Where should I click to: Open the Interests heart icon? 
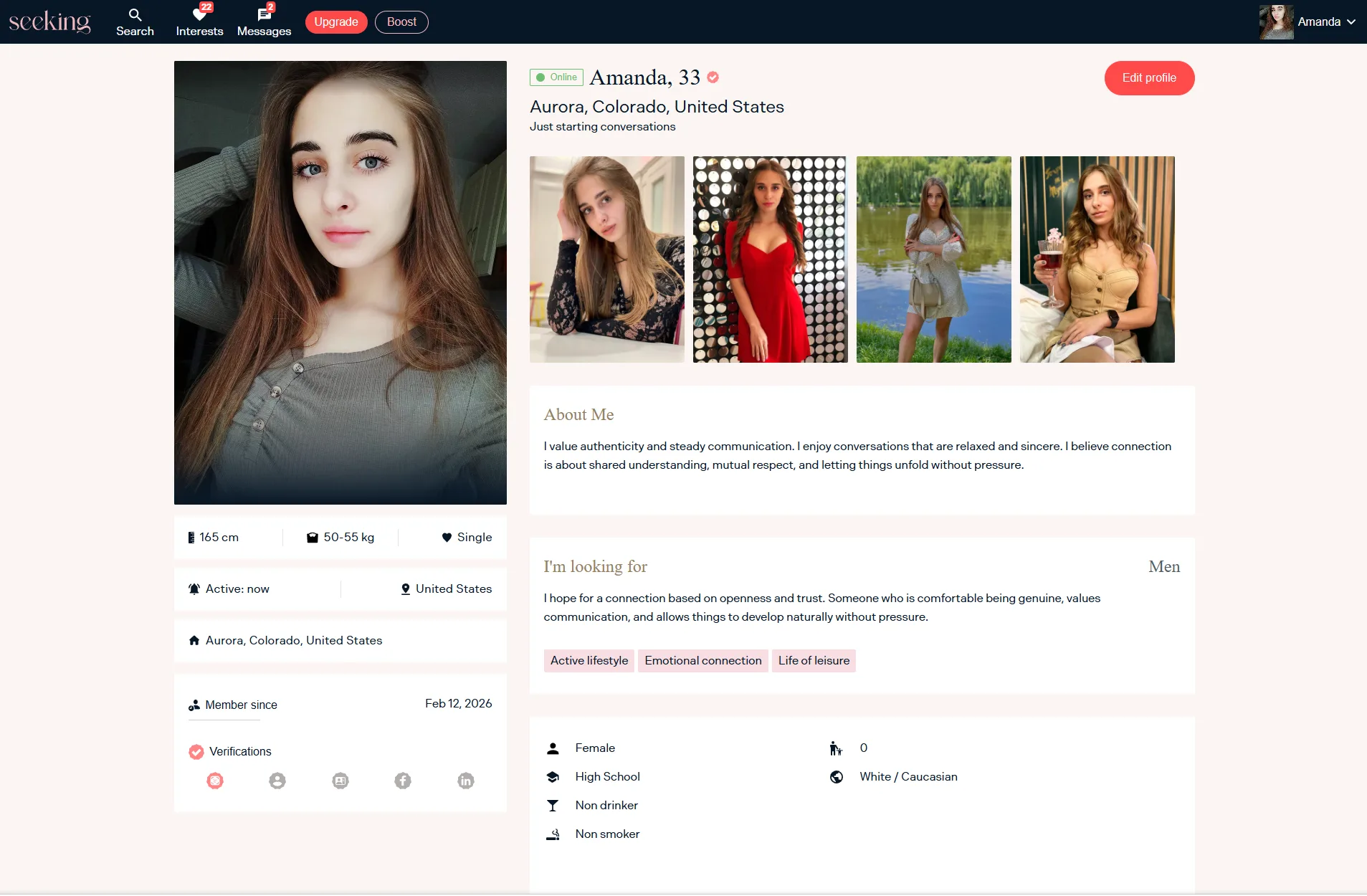(199, 16)
